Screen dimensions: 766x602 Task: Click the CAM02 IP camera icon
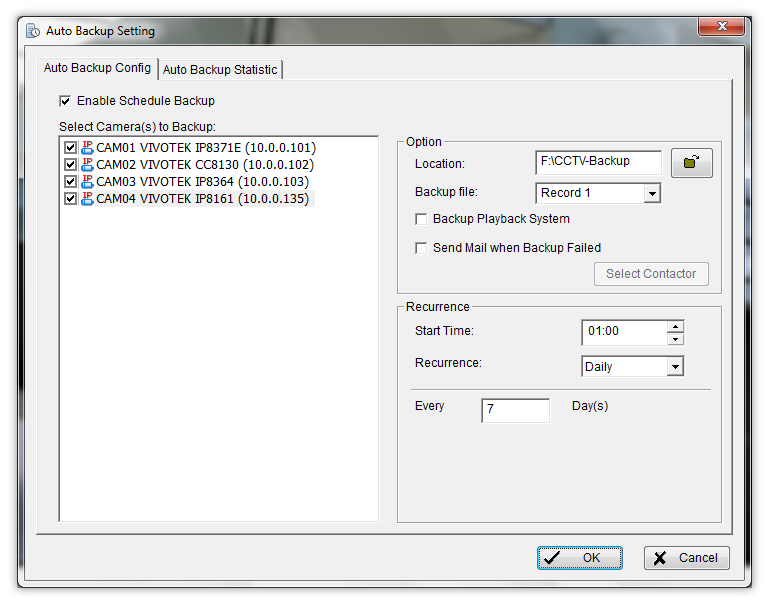[87, 165]
